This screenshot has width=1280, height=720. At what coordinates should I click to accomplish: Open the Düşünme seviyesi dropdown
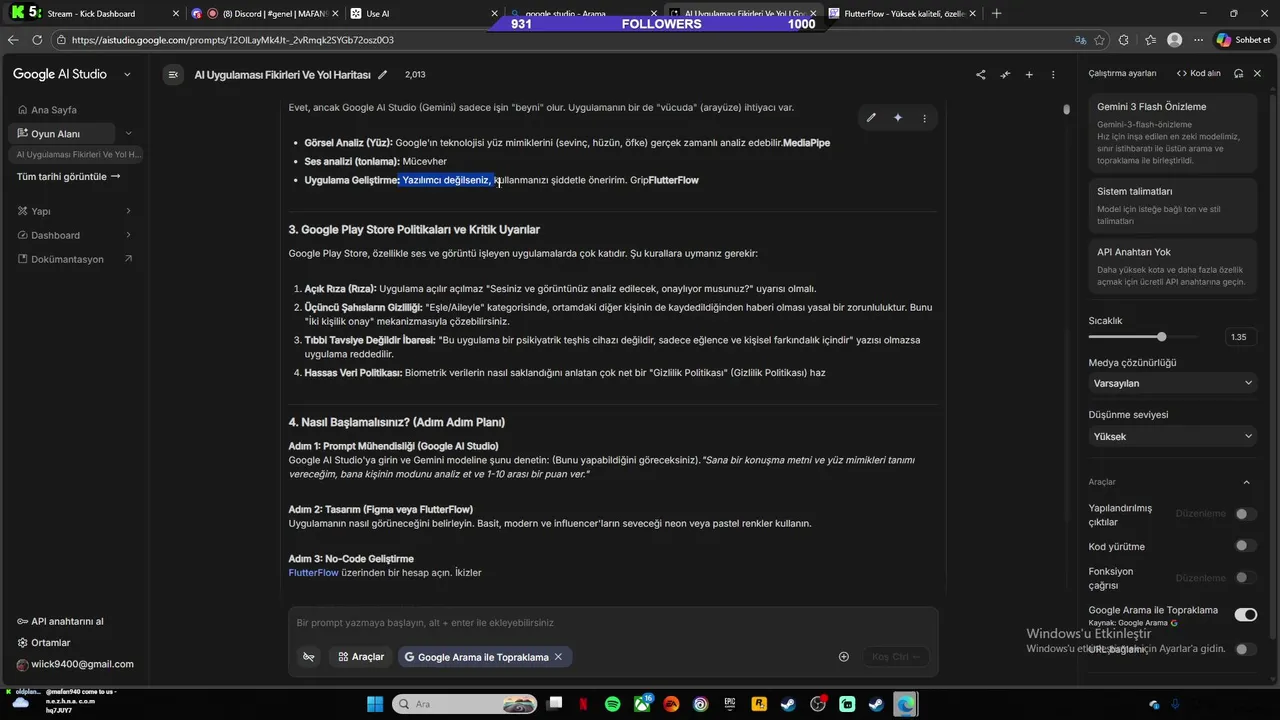[1173, 436]
